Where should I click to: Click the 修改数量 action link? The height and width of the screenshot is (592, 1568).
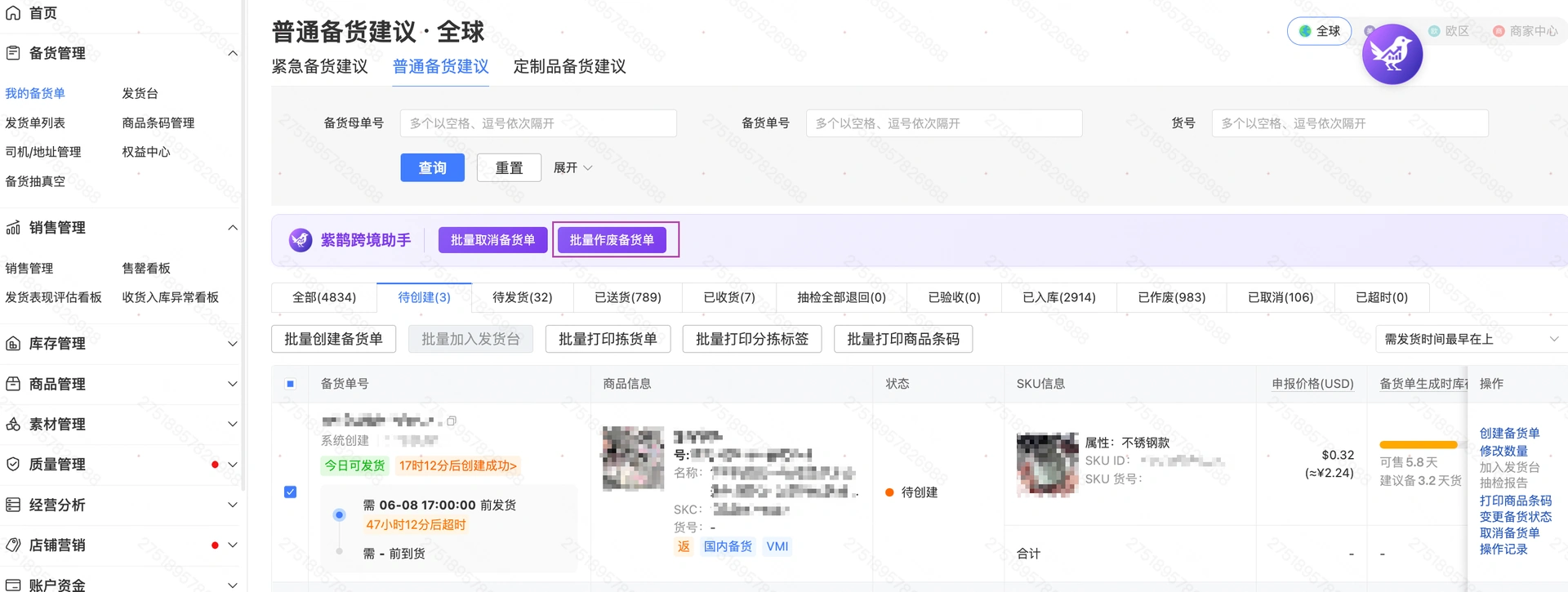[x=1503, y=451]
